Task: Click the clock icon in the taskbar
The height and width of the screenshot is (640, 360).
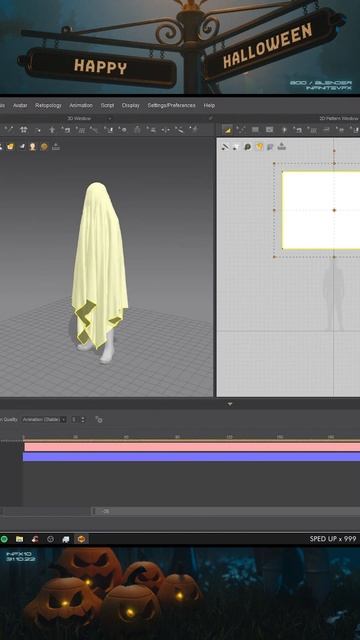Action: [x=51, y=539]
